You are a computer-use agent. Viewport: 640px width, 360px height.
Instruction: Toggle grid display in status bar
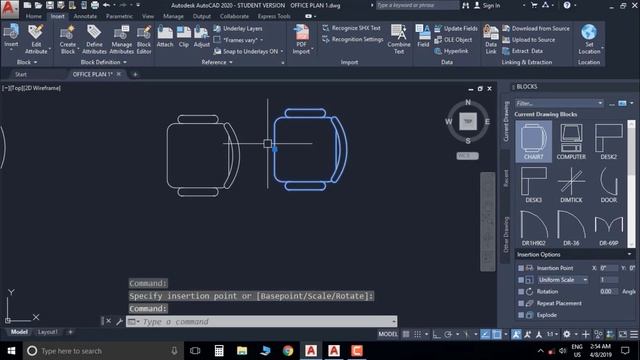(406, 334)
